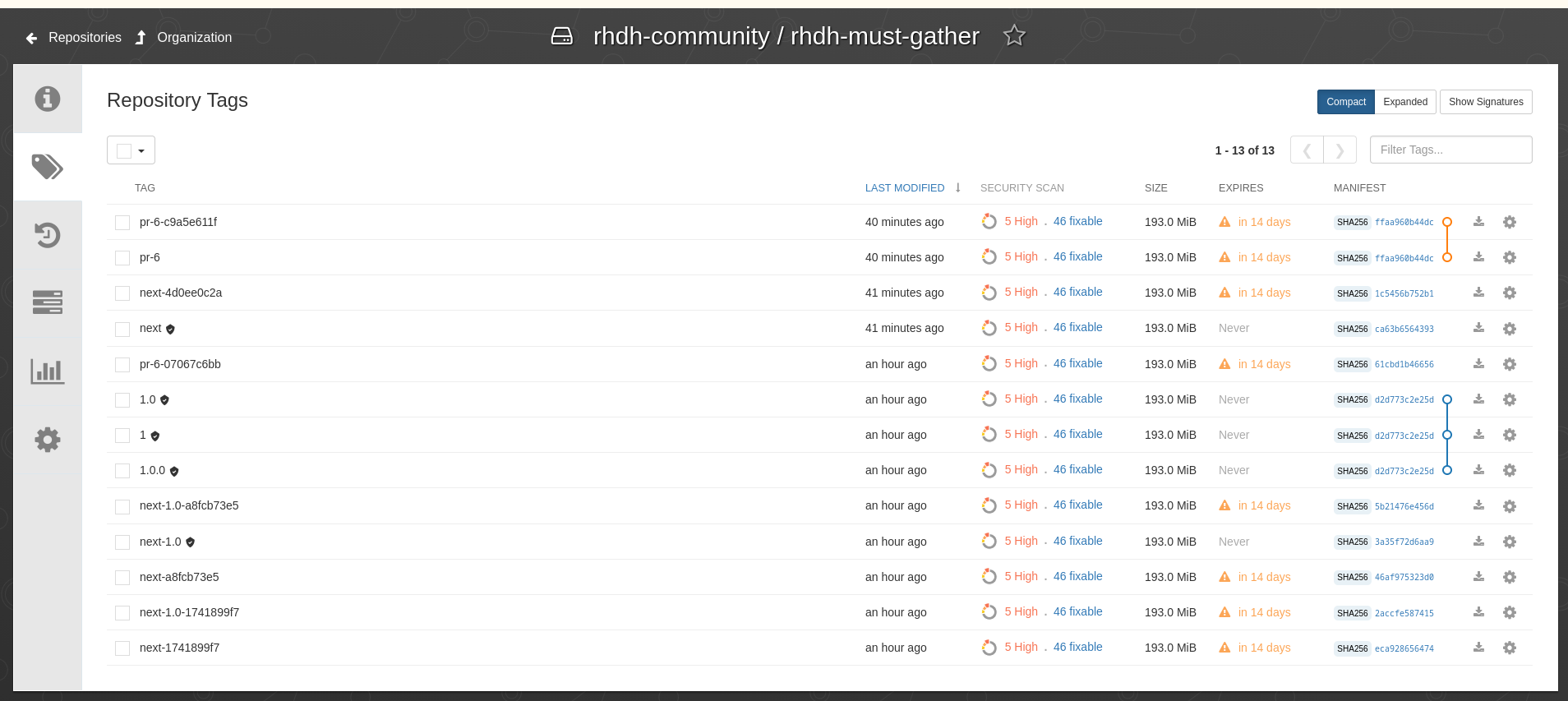Tick the checkbox for next-1741899f7
This screenshot has width=1568, height=701.
(122, 648)
